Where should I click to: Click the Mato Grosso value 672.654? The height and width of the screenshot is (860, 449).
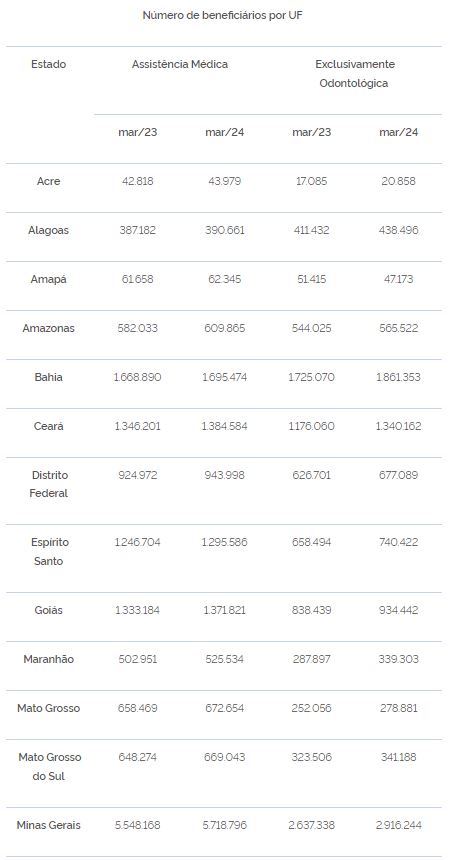pos(224,708)
